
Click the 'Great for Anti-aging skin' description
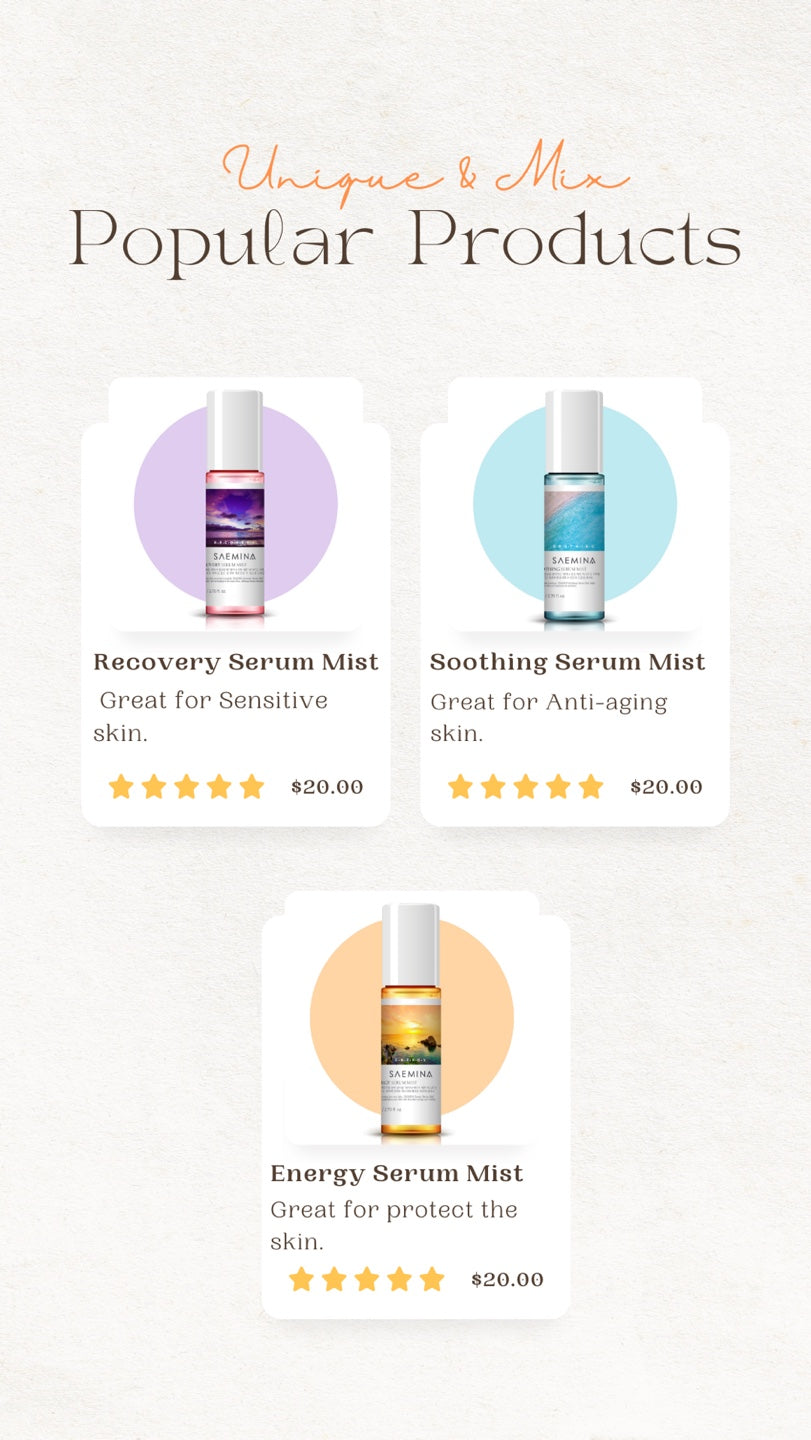tap(549, 718)
